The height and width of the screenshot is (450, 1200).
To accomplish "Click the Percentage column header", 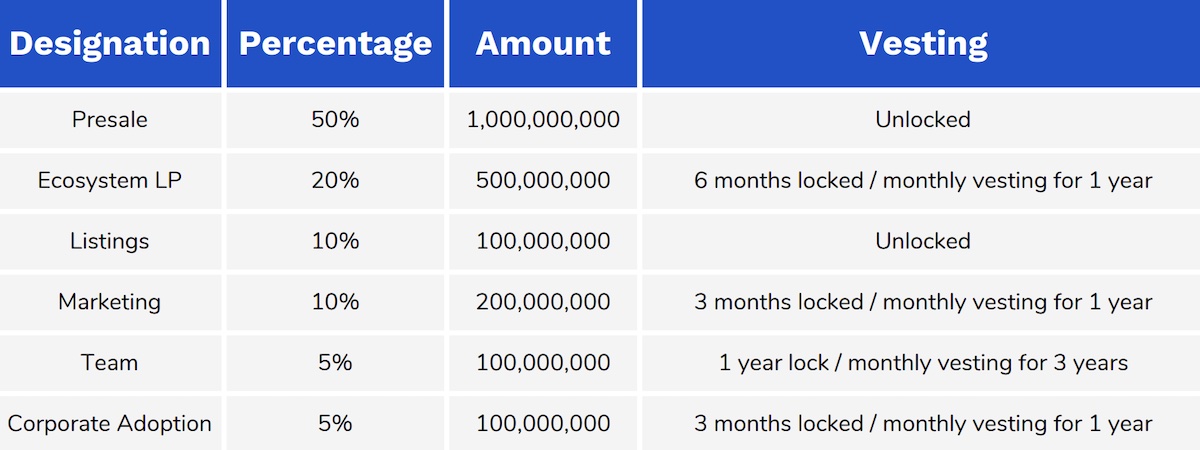I will tap(335, 43).
